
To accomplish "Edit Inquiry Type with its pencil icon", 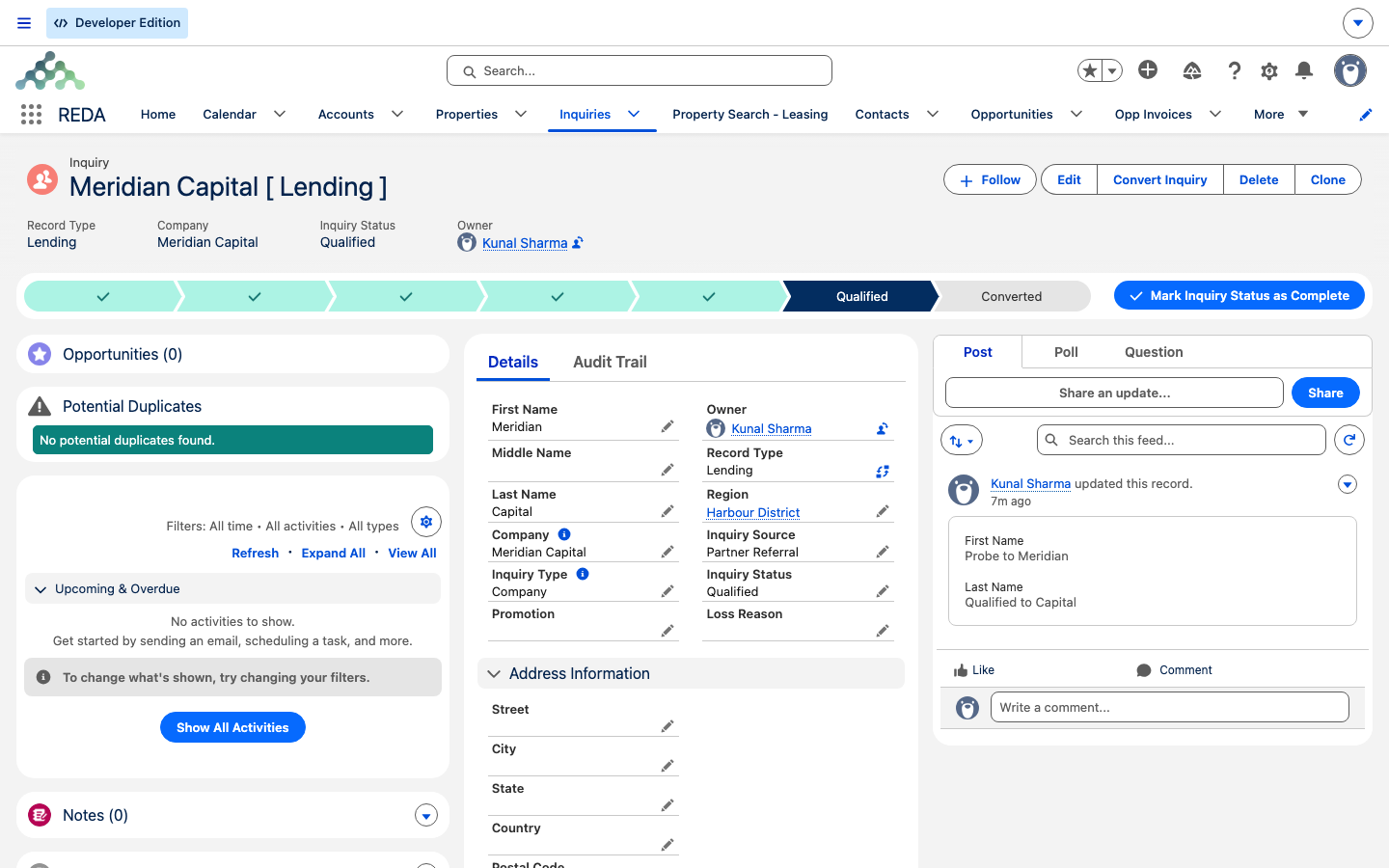I will (667, 591).
